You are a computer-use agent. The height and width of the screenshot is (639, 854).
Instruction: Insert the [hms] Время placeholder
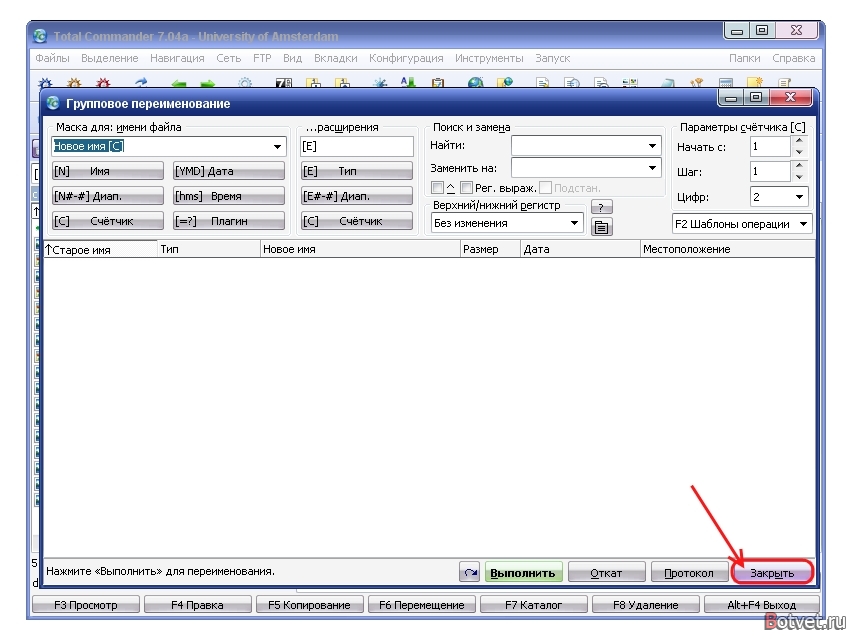[229, 196]
